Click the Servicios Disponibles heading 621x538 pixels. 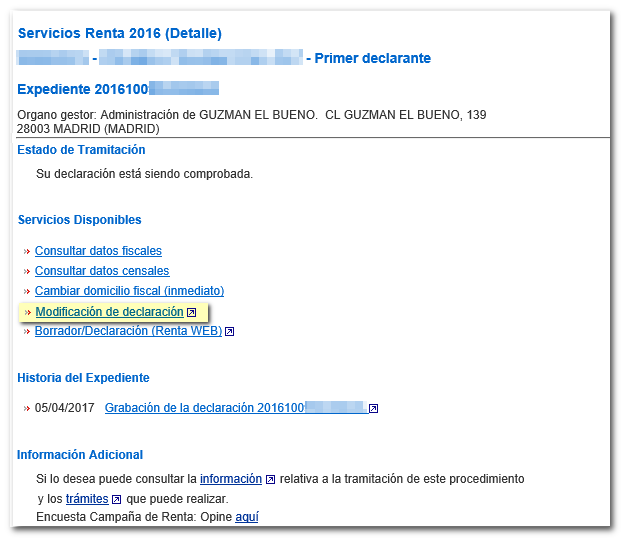point(79,220)
